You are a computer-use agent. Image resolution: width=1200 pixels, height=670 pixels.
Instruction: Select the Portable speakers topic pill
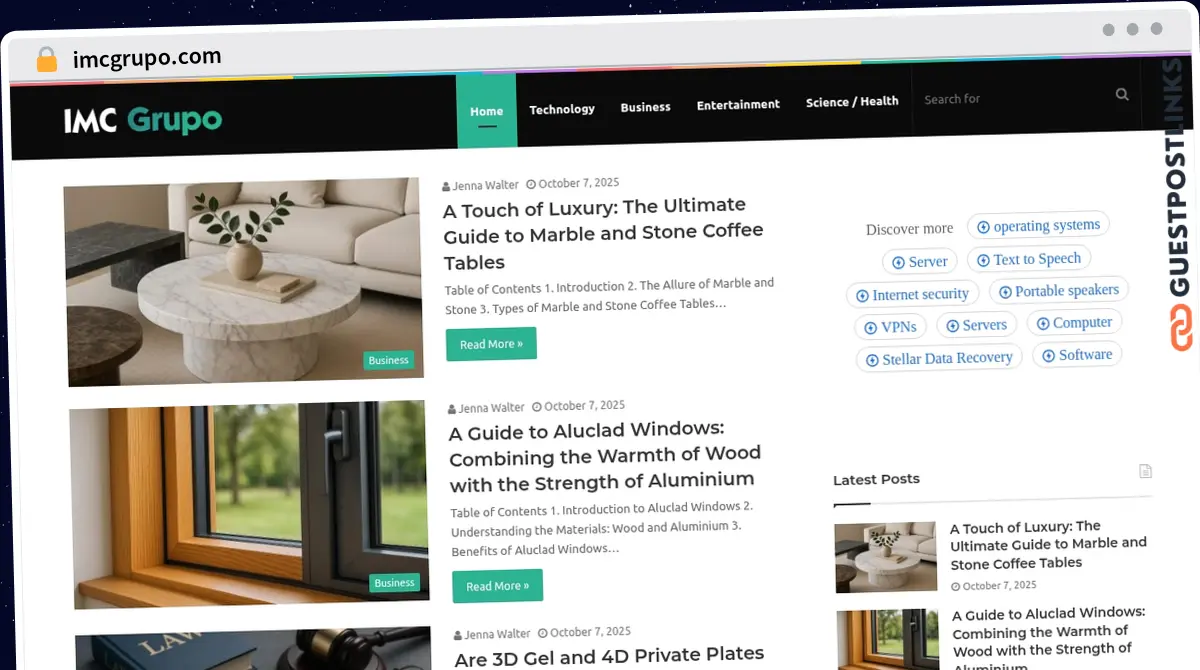(x=1059, y=291)
